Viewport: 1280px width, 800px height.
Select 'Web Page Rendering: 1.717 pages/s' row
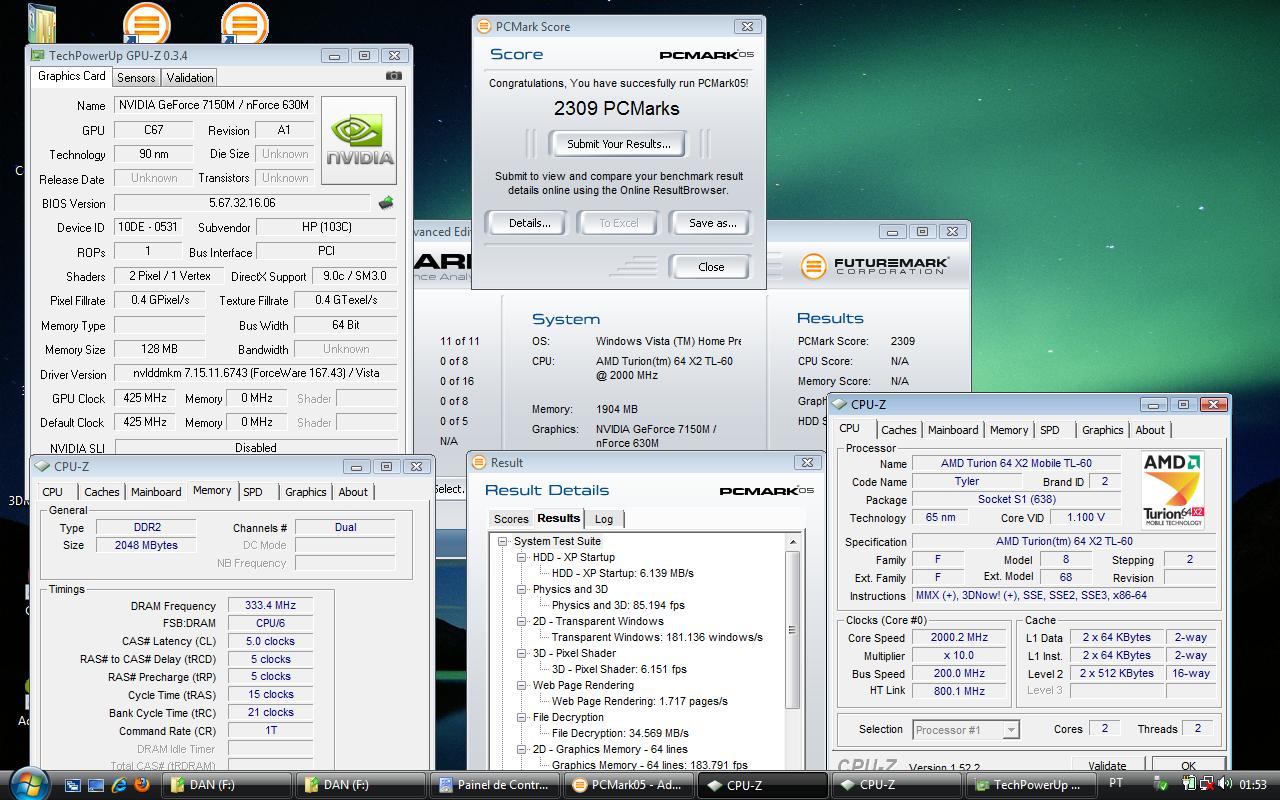coord(640,701)
